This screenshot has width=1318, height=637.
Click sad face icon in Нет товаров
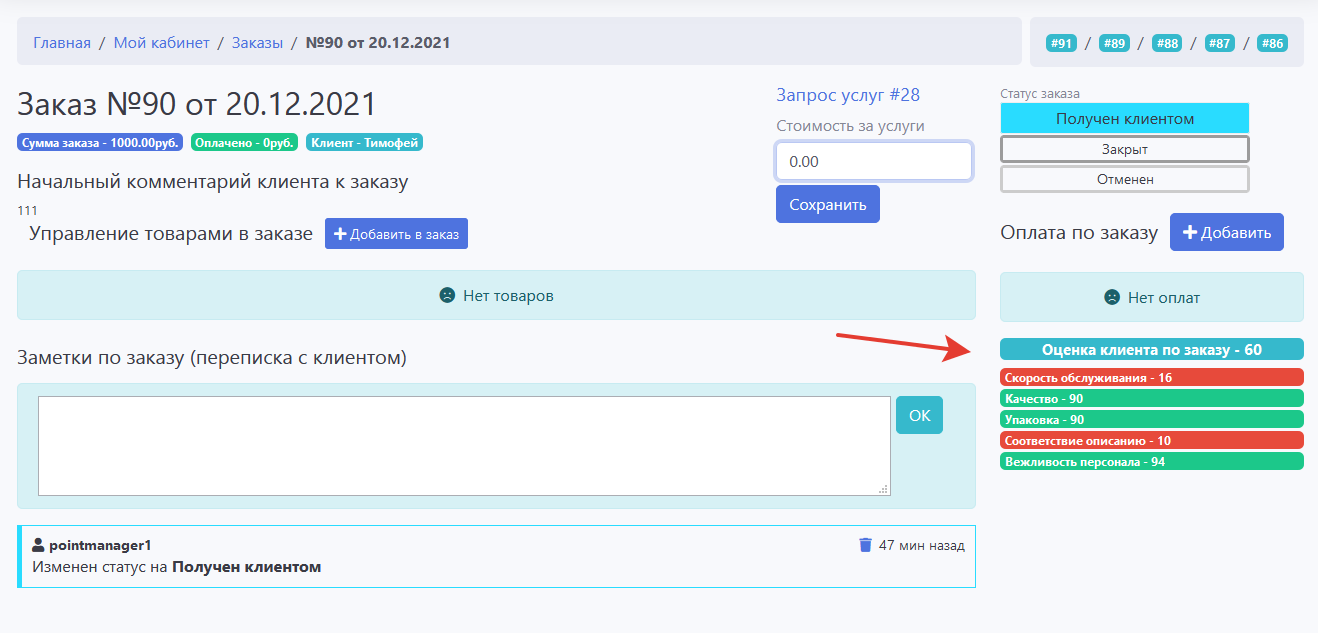[x=447, y=296]
